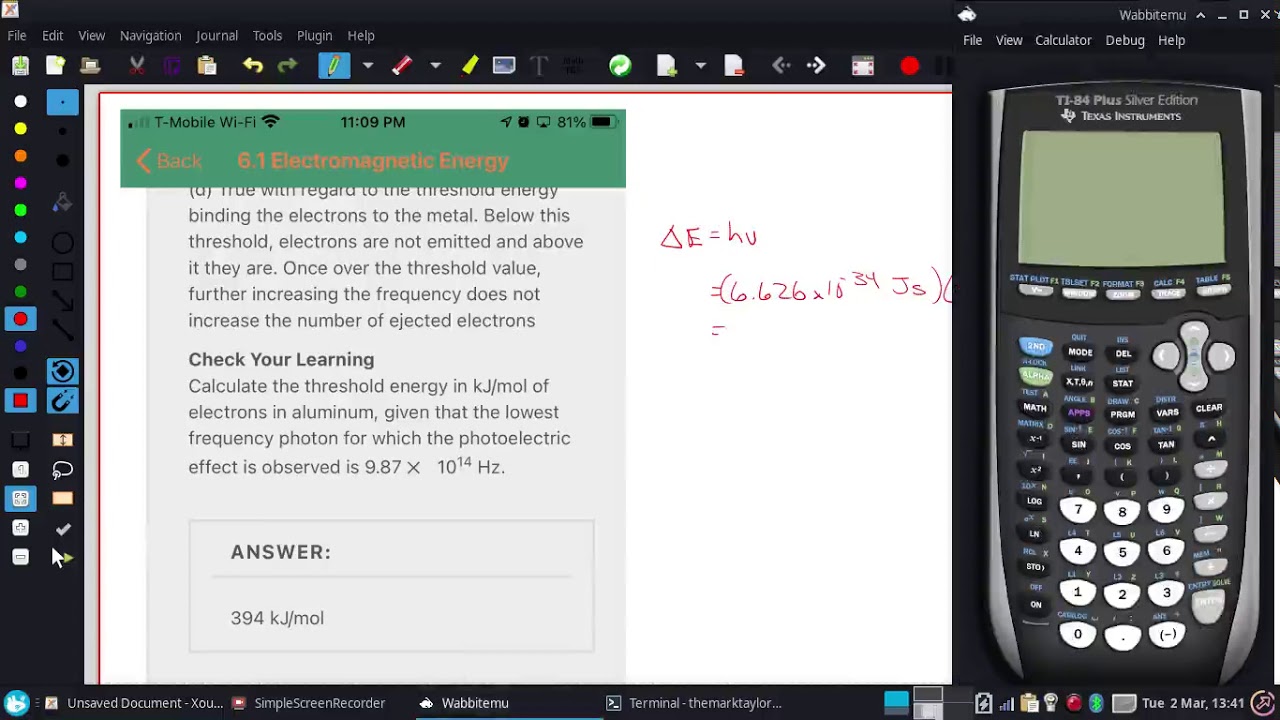Screen dimensions: 1280x720
Task: Open the Pen tool options dropdown arrow
Action: pos(368,66)
